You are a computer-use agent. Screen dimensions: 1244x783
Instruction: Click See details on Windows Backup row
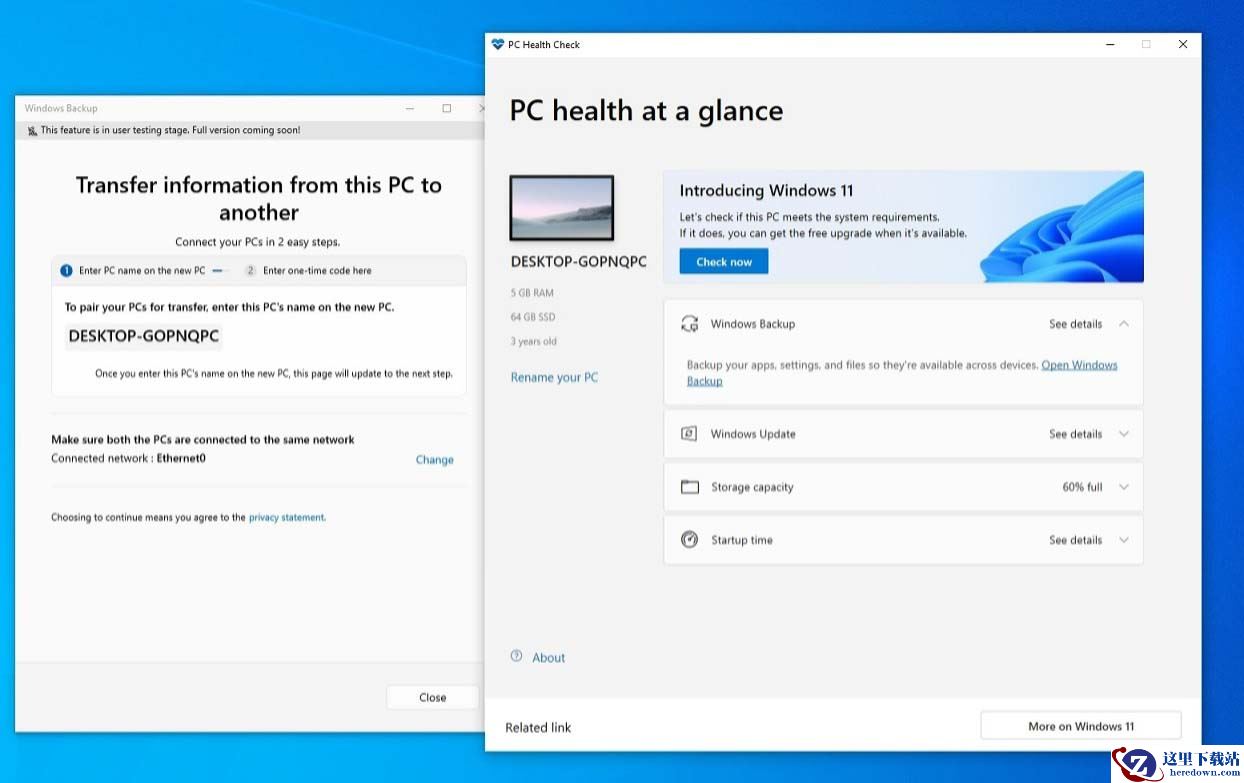(x=1075, y=324)
